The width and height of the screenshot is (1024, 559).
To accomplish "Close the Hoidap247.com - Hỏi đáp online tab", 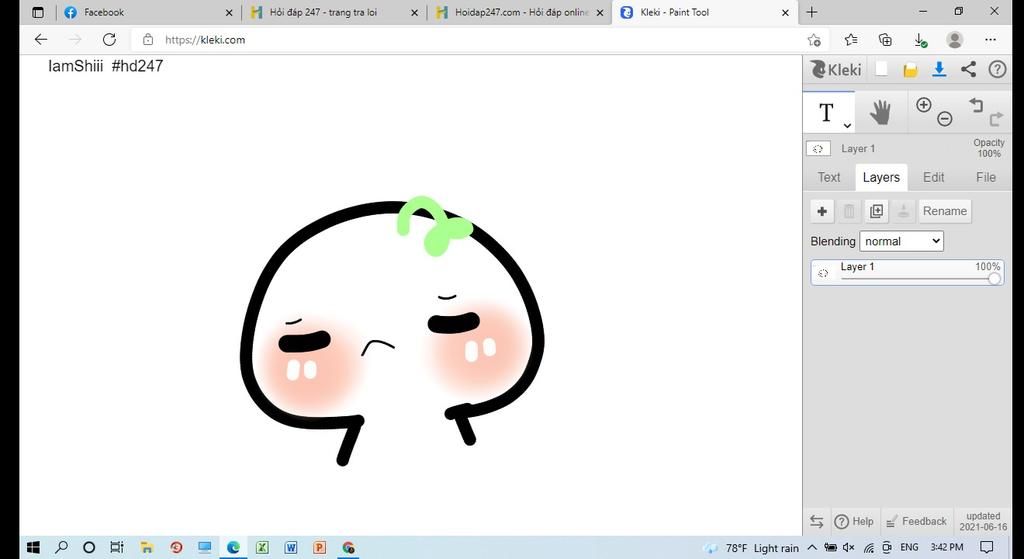I will (600, 12).
